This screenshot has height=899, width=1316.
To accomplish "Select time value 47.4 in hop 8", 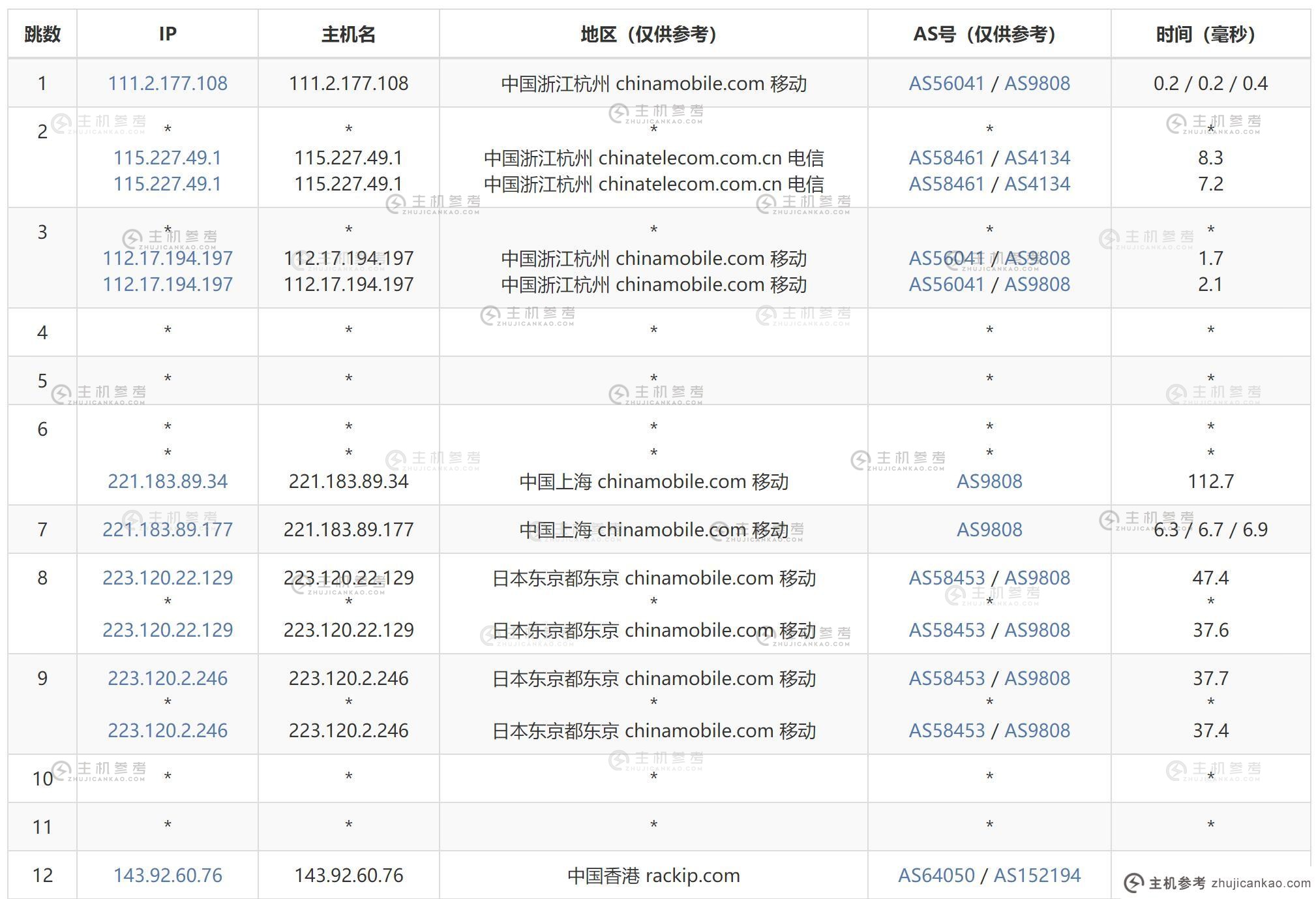I will pos(1210,578).
